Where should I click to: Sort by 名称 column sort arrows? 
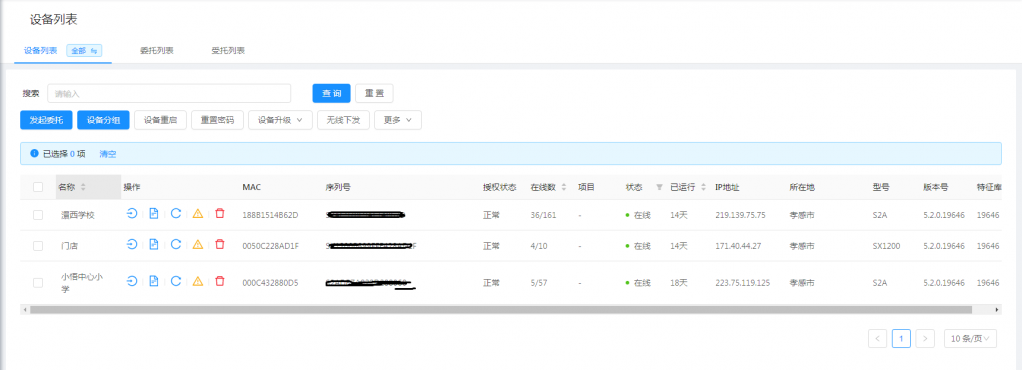pyautogui.click(x=83, y=187)
